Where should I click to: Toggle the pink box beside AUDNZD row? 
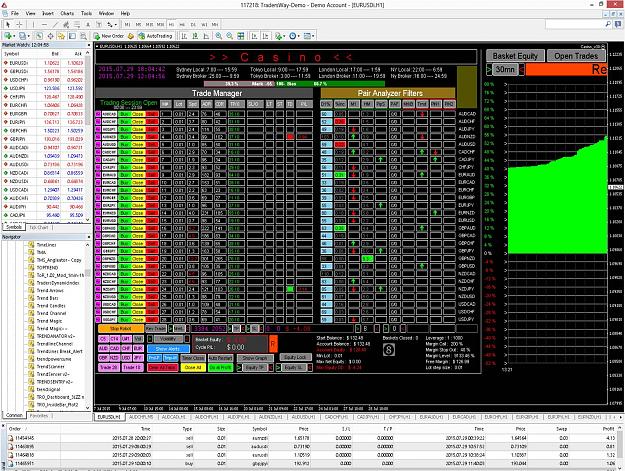pyautogui.click(x=98, y=137)
